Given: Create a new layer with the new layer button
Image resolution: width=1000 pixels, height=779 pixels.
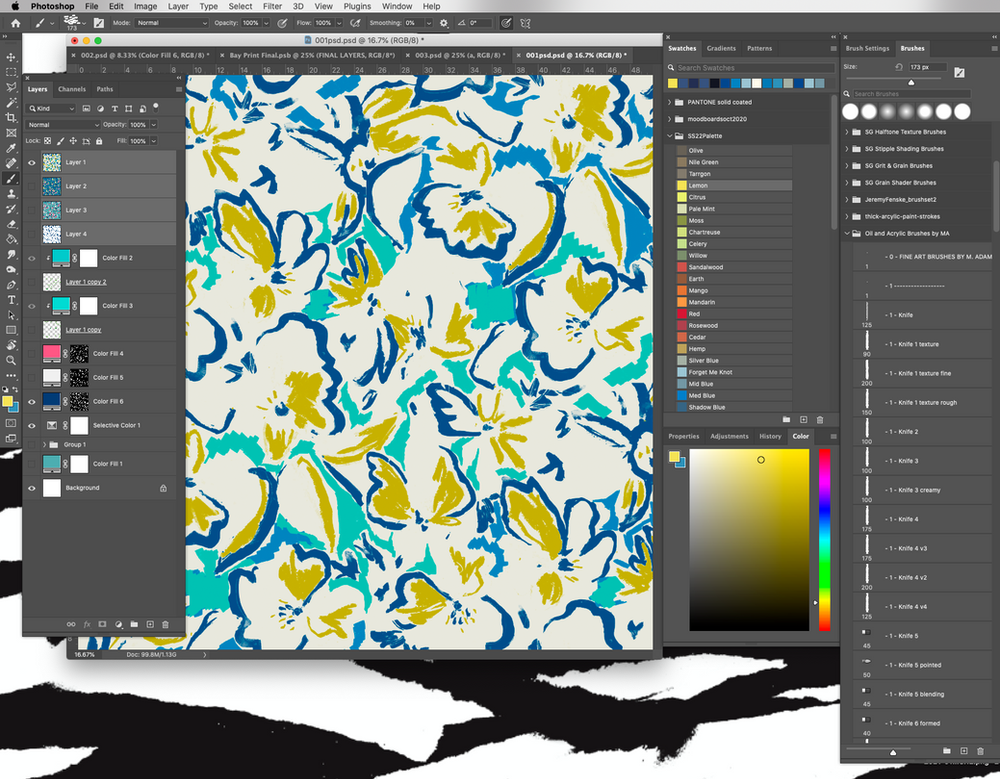Looking at the screenshot, I should tap(149, 624).
